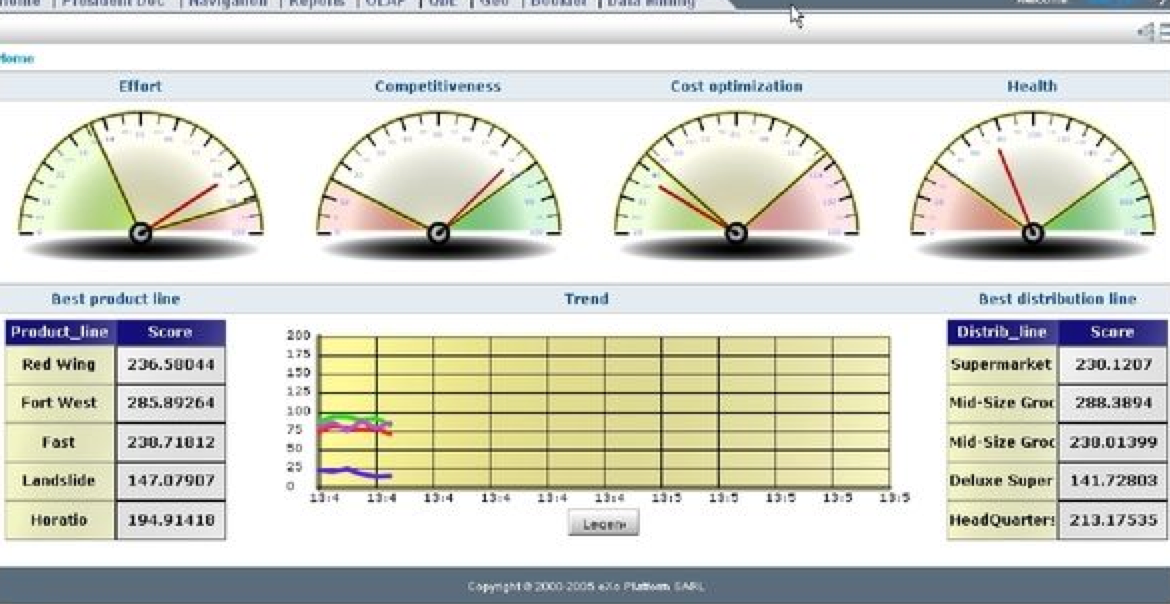This screenshot has width=1170, height=604.
Task: Click the Fort West score cell
Action: coord(171,402)
